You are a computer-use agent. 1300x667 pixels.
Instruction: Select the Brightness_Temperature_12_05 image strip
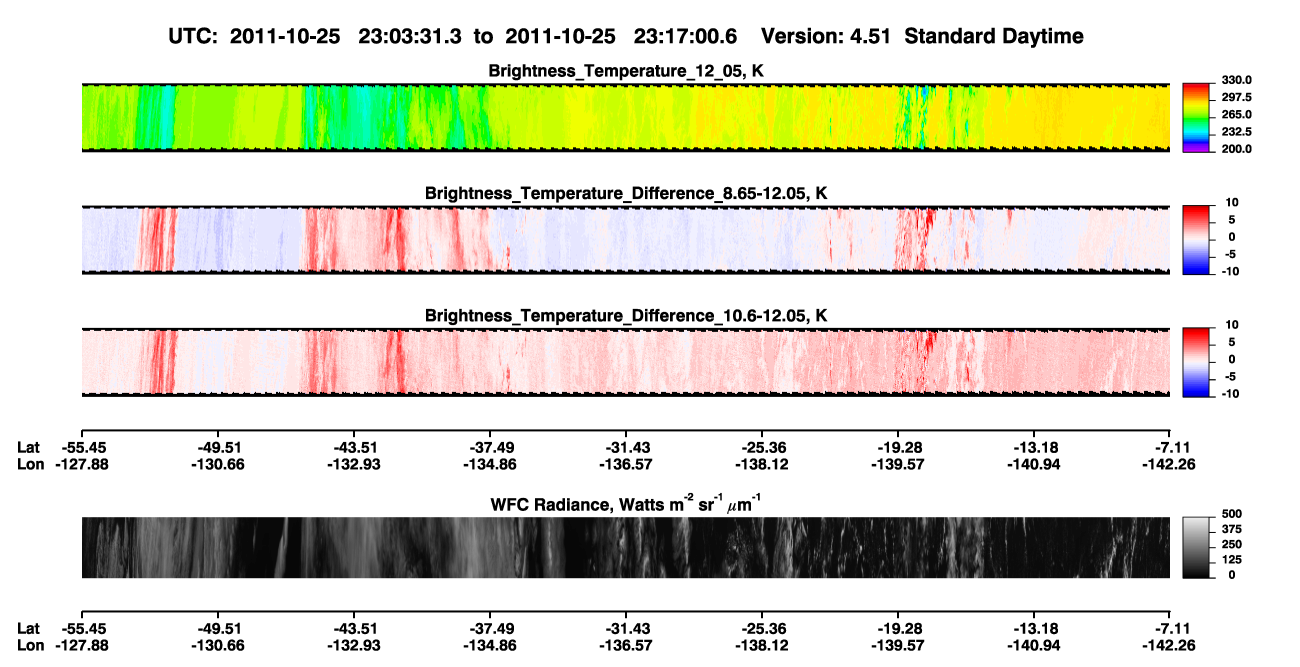click(x=625, y=118)
